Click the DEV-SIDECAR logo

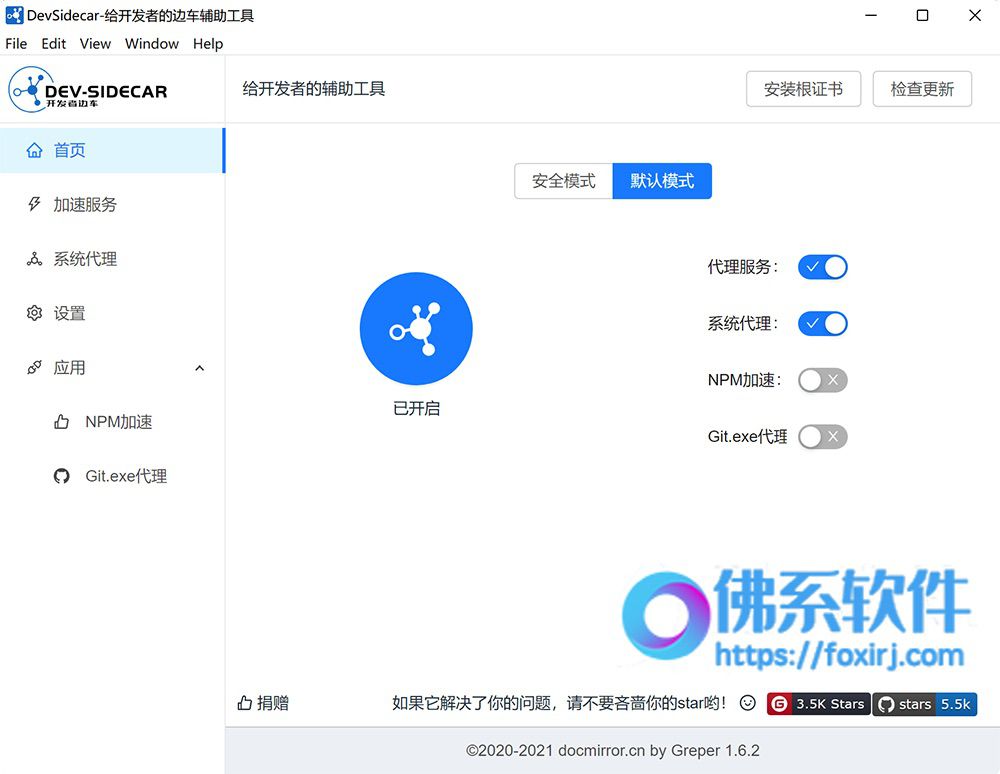point(88,89)
